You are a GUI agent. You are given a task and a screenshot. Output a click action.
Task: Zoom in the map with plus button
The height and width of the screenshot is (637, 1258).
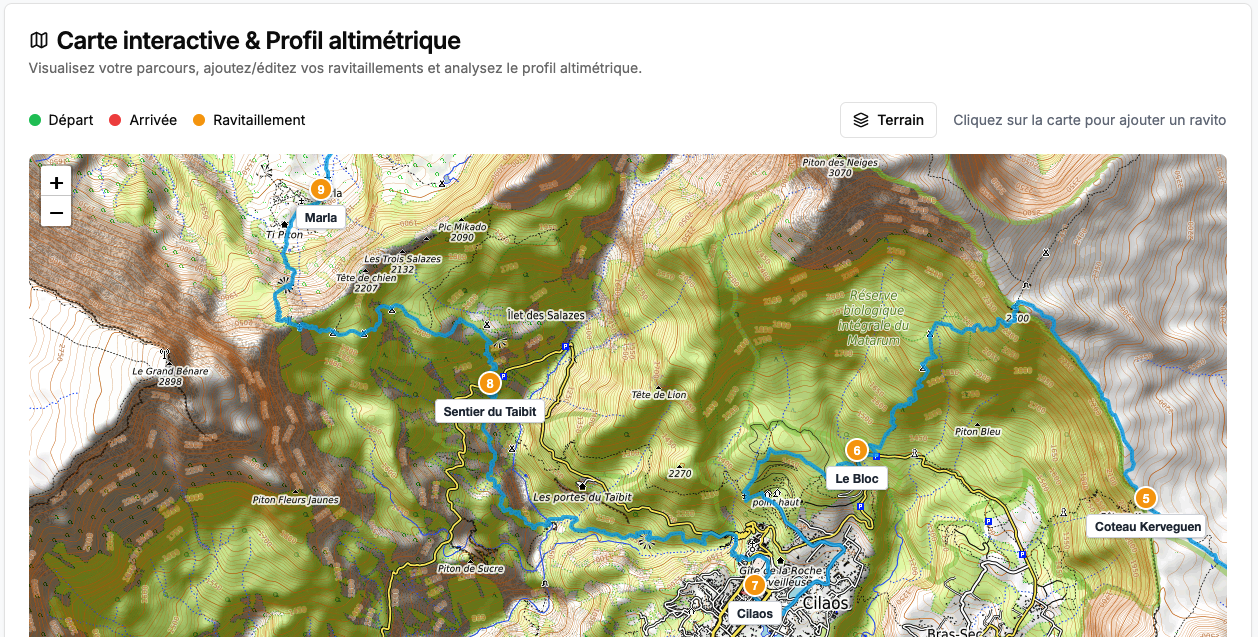[x=56, y=183]
